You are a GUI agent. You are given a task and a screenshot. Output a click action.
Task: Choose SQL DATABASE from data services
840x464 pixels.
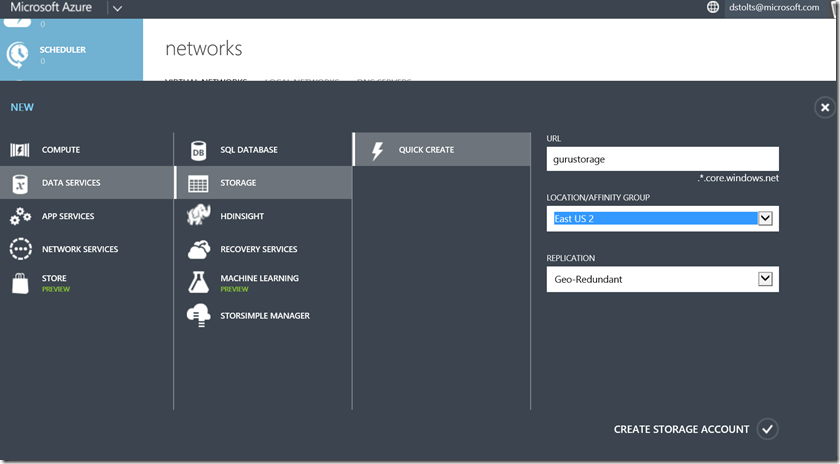point(264,150)
